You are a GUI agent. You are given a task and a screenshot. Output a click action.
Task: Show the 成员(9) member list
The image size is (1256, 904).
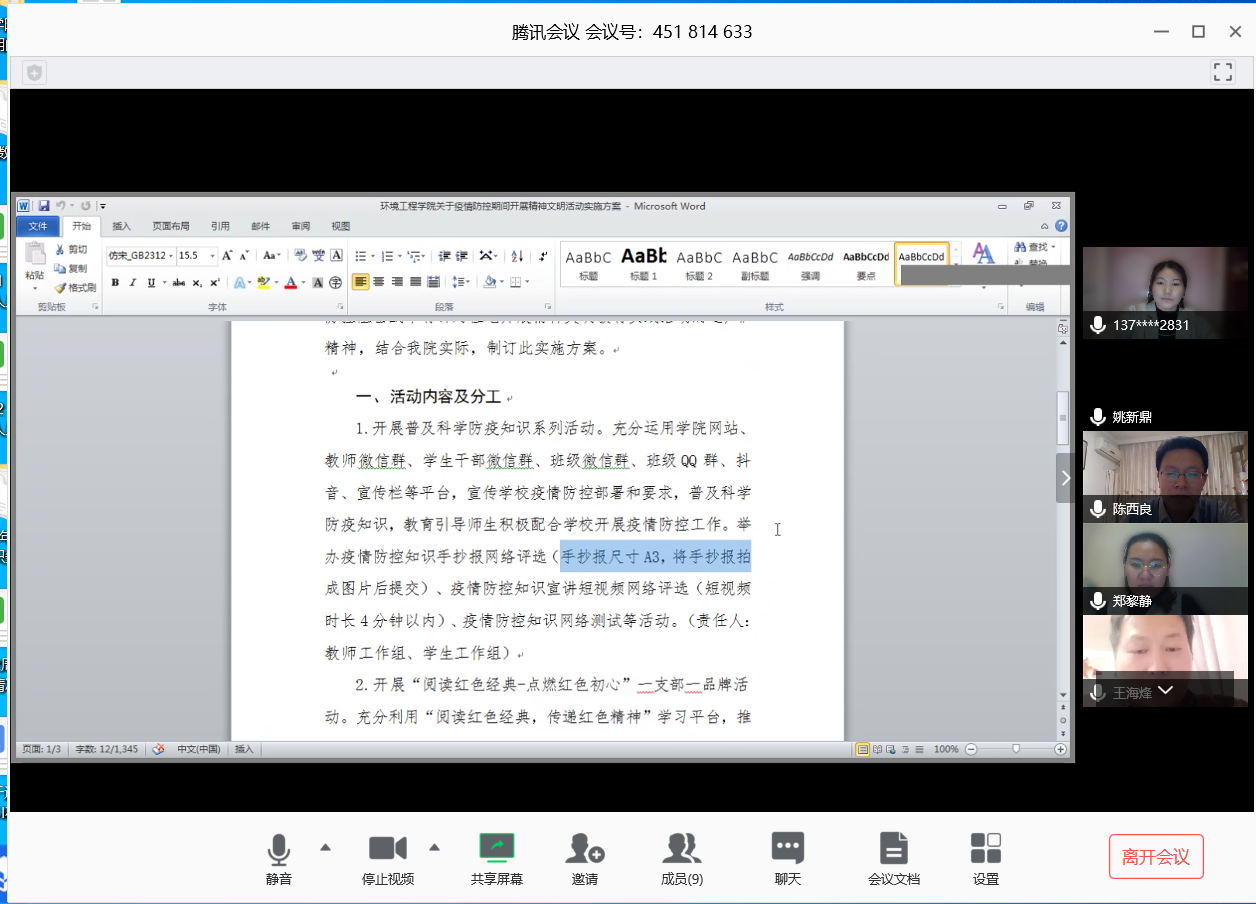682,859
